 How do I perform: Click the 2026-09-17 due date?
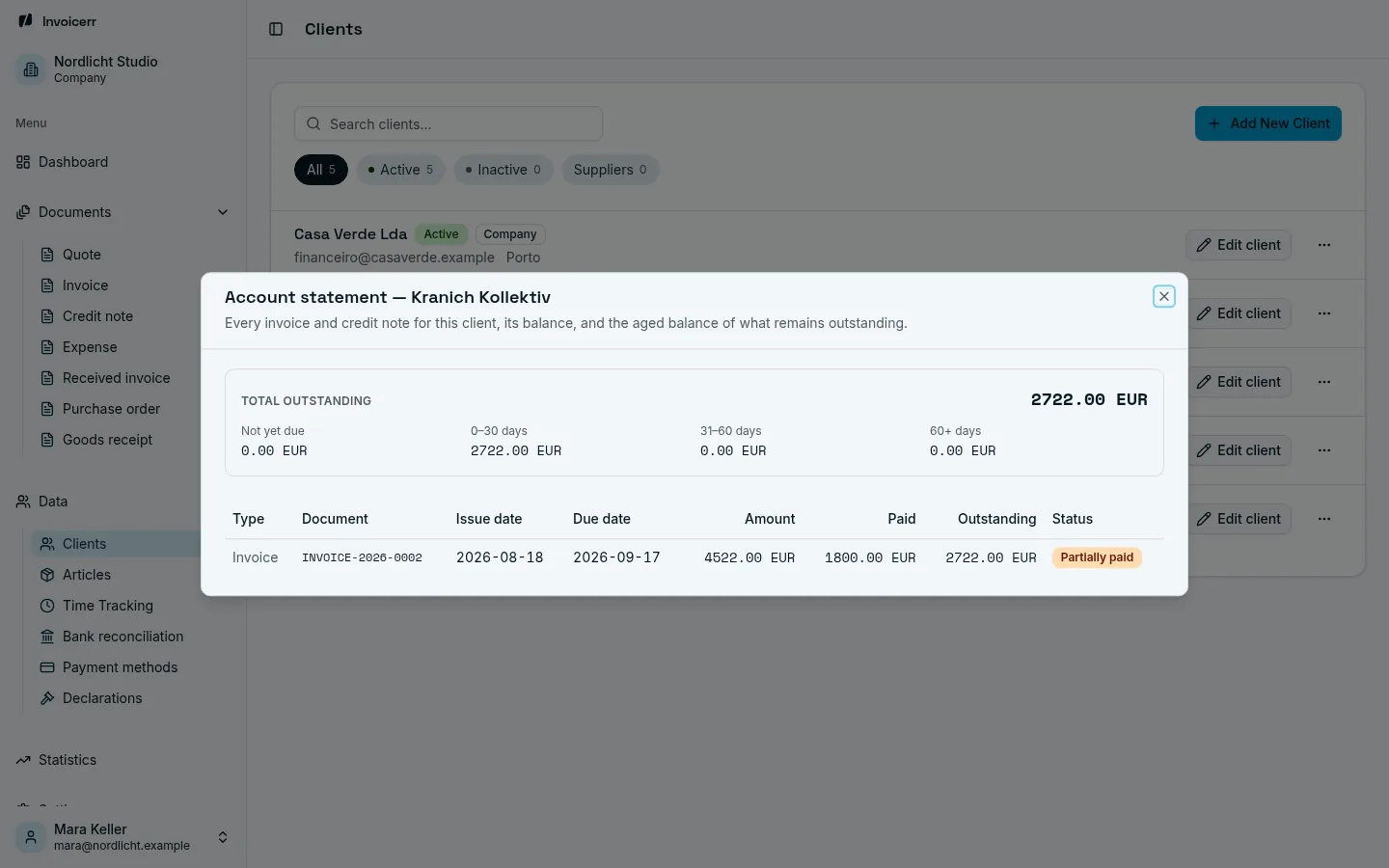pyautogui.click(x=616, y=557)
